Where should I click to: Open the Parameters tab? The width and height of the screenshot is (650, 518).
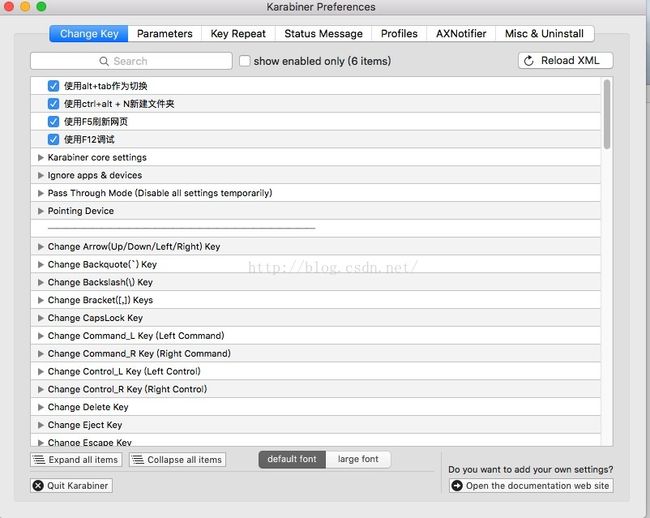coord(165,34)
